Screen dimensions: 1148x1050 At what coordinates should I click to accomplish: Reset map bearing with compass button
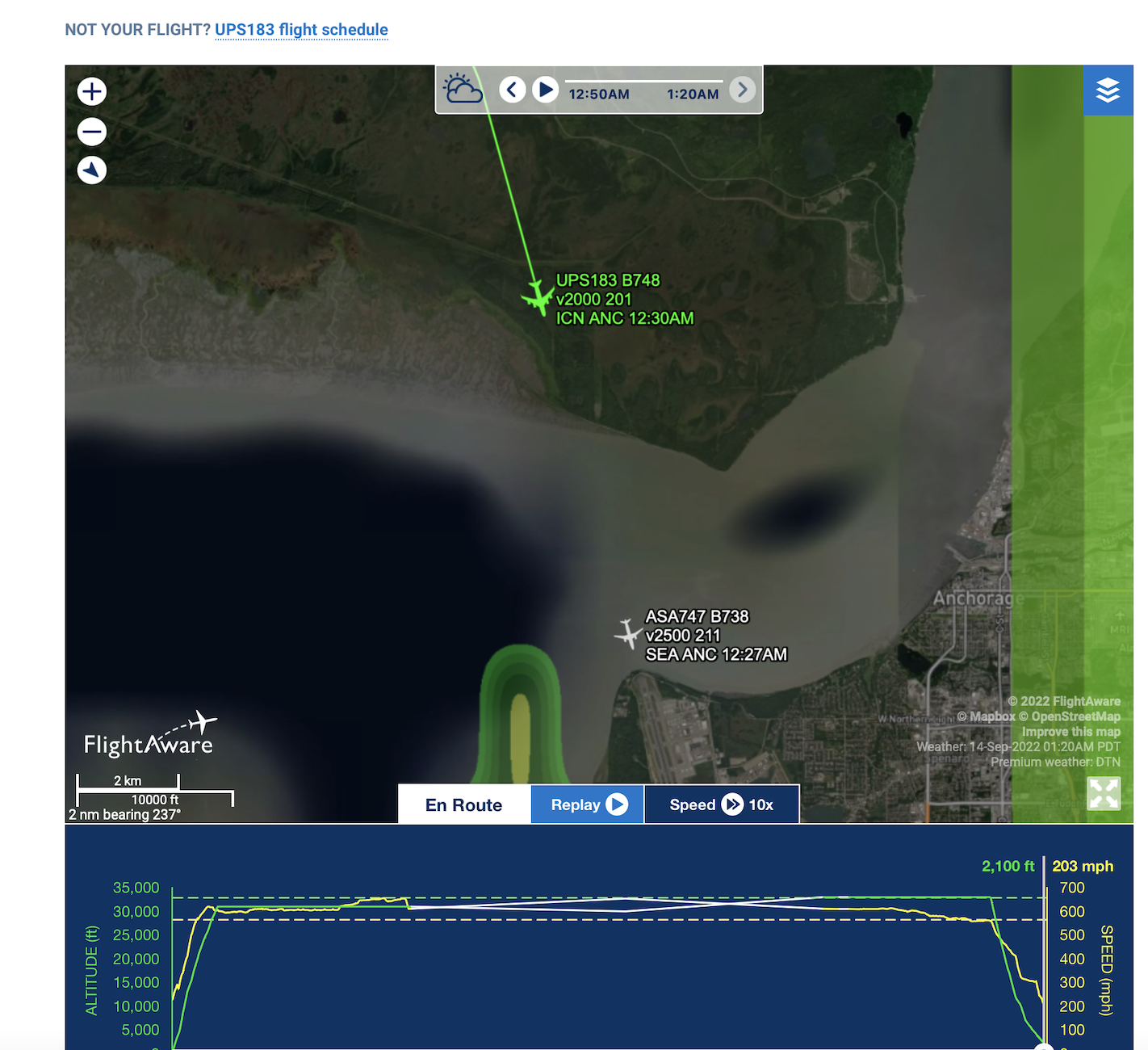[92, 170]
